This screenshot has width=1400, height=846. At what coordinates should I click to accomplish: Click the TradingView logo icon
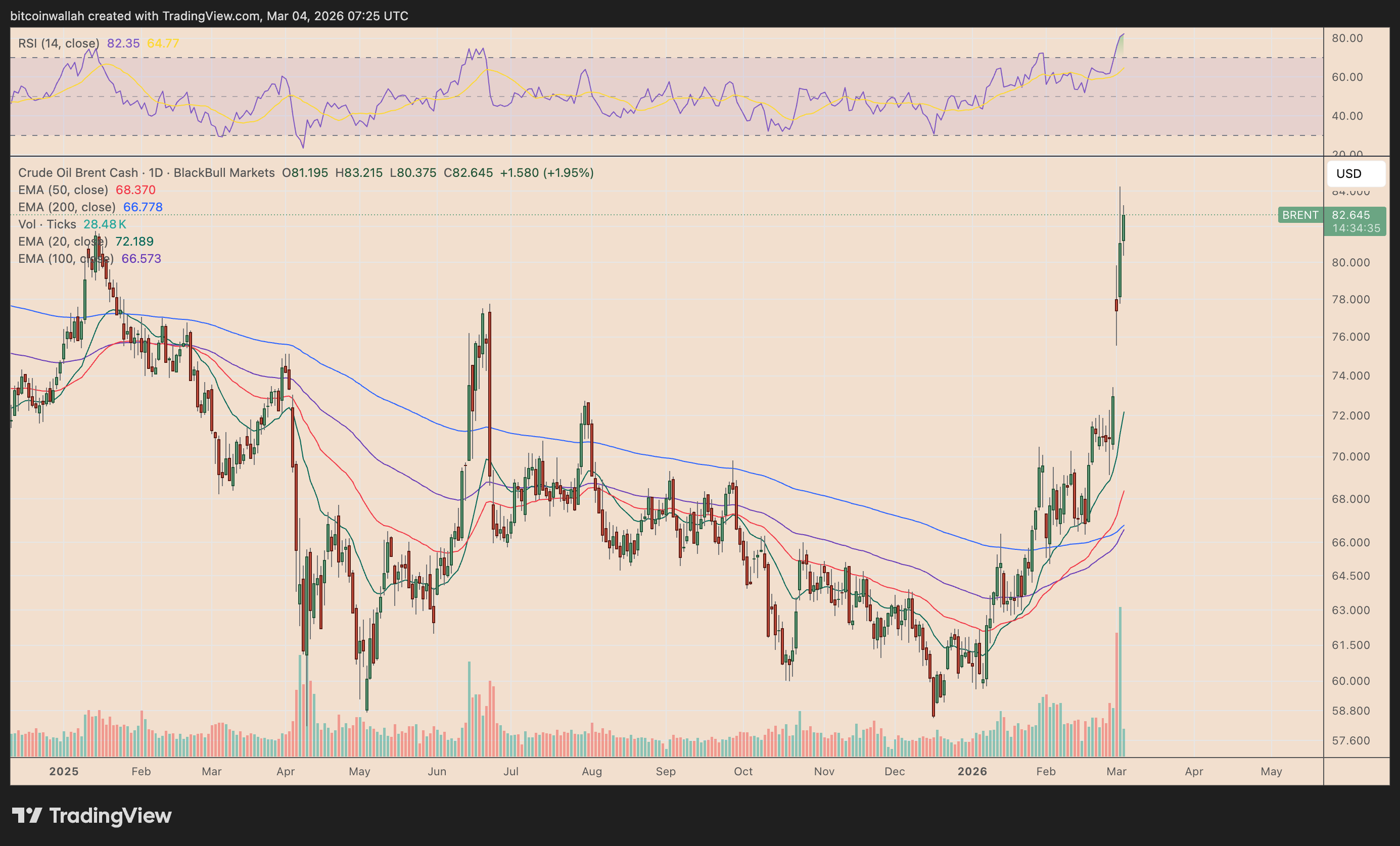[27, 816]
